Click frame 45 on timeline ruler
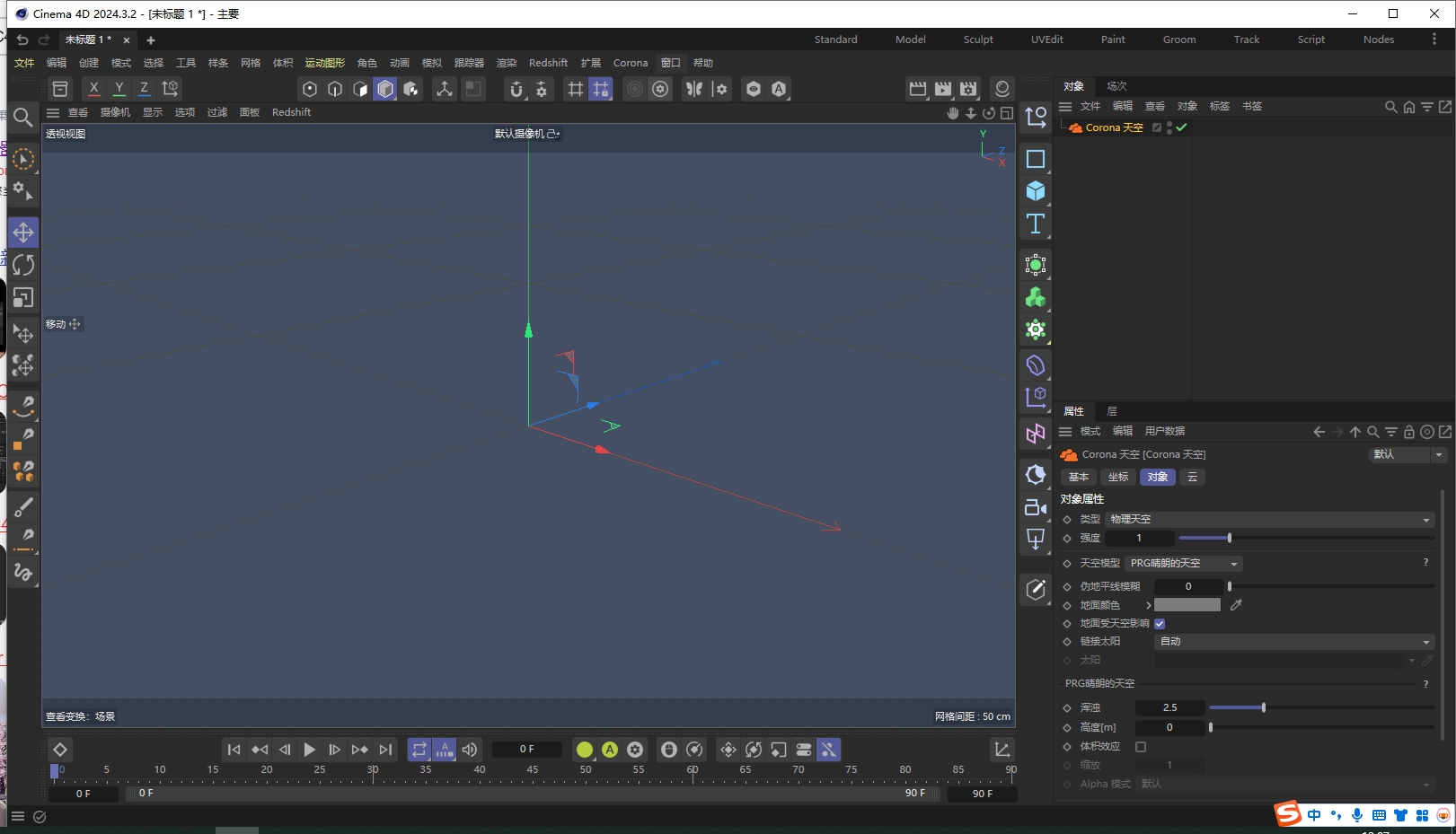Image resolution: width=1456 pixels, height=834 pixels. [x=533, y=770]
